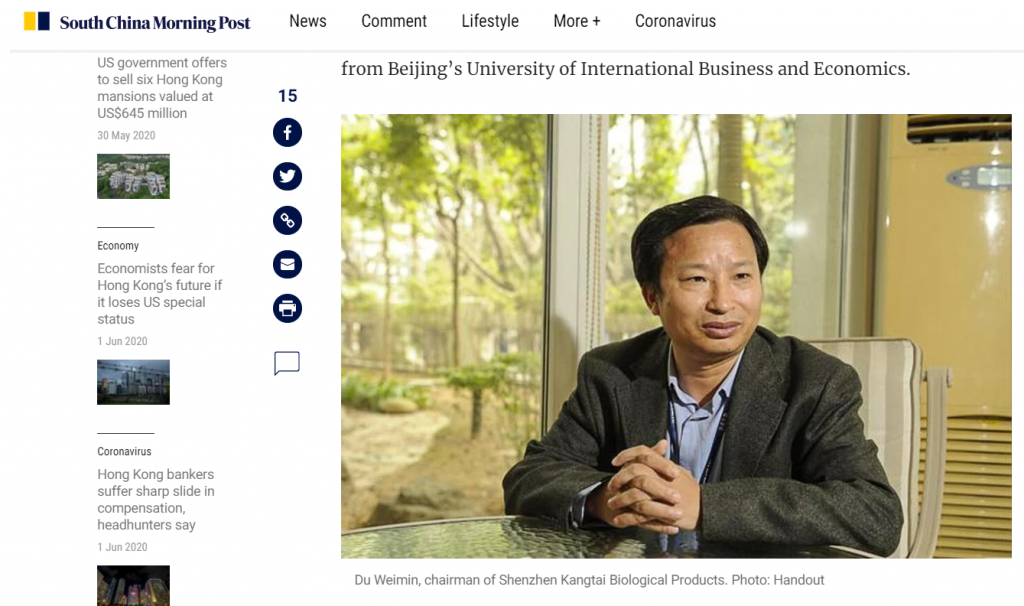Expand the More + menu
1024x606 pixels.
click(577, 21)
